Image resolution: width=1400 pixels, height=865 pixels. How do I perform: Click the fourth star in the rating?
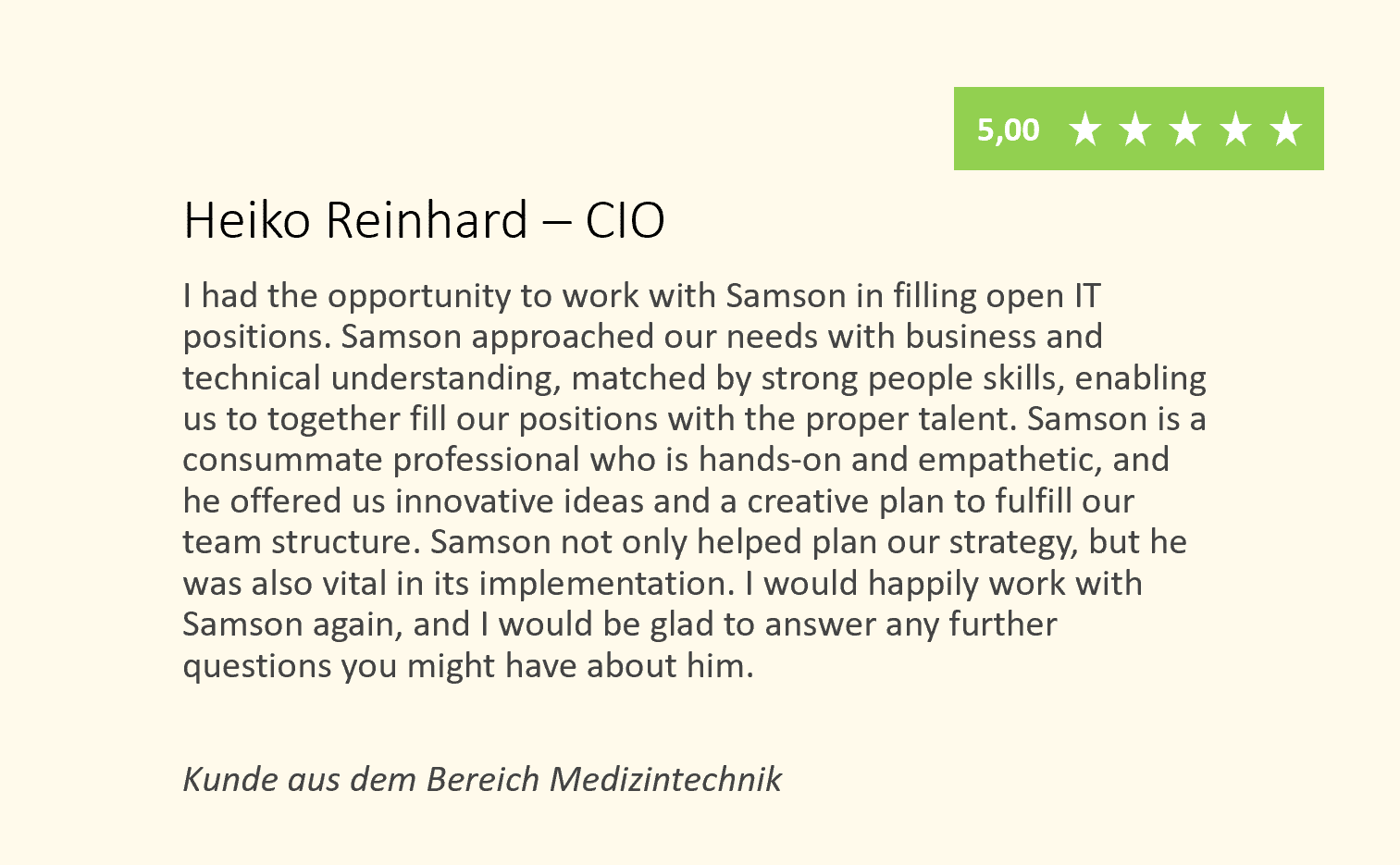click(x=1235, y=130)
